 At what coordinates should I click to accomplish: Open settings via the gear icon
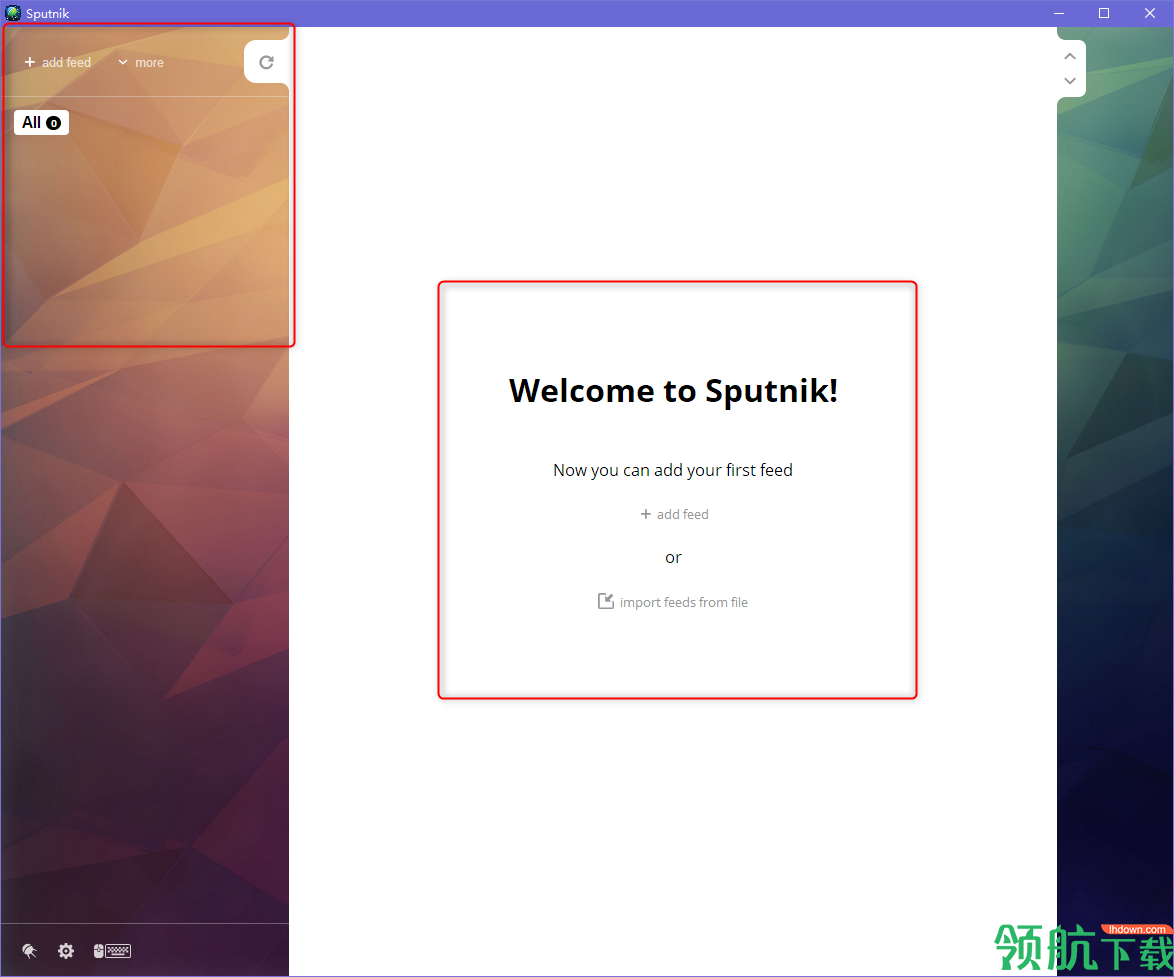(66, 951)
